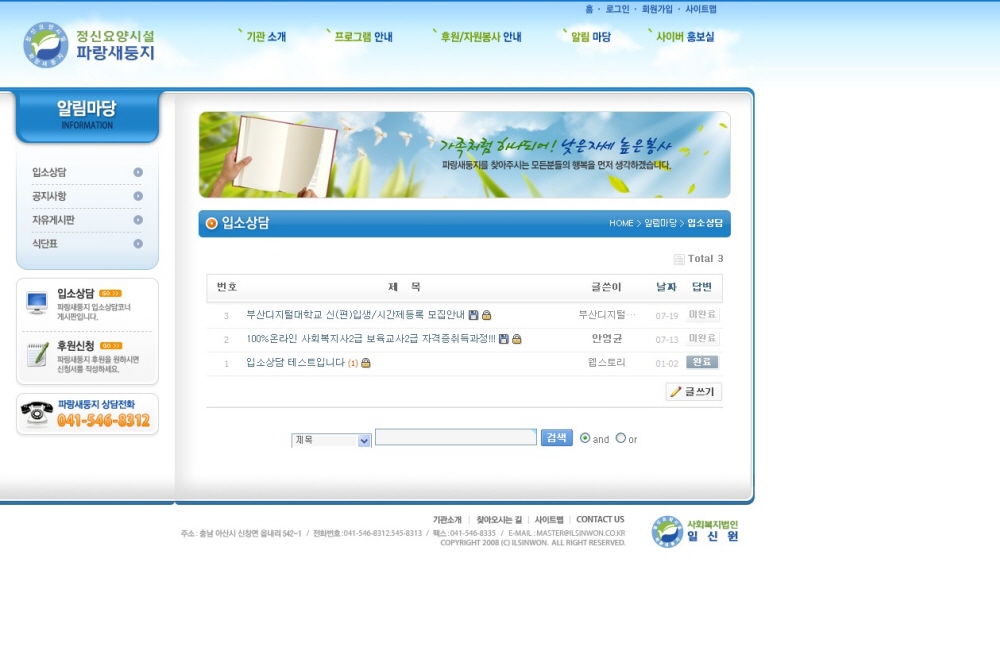Click the notepad icon beside 후원신청
This screenshot has height=652, width=1000.
pyautogui.click(x=37, y=354)
